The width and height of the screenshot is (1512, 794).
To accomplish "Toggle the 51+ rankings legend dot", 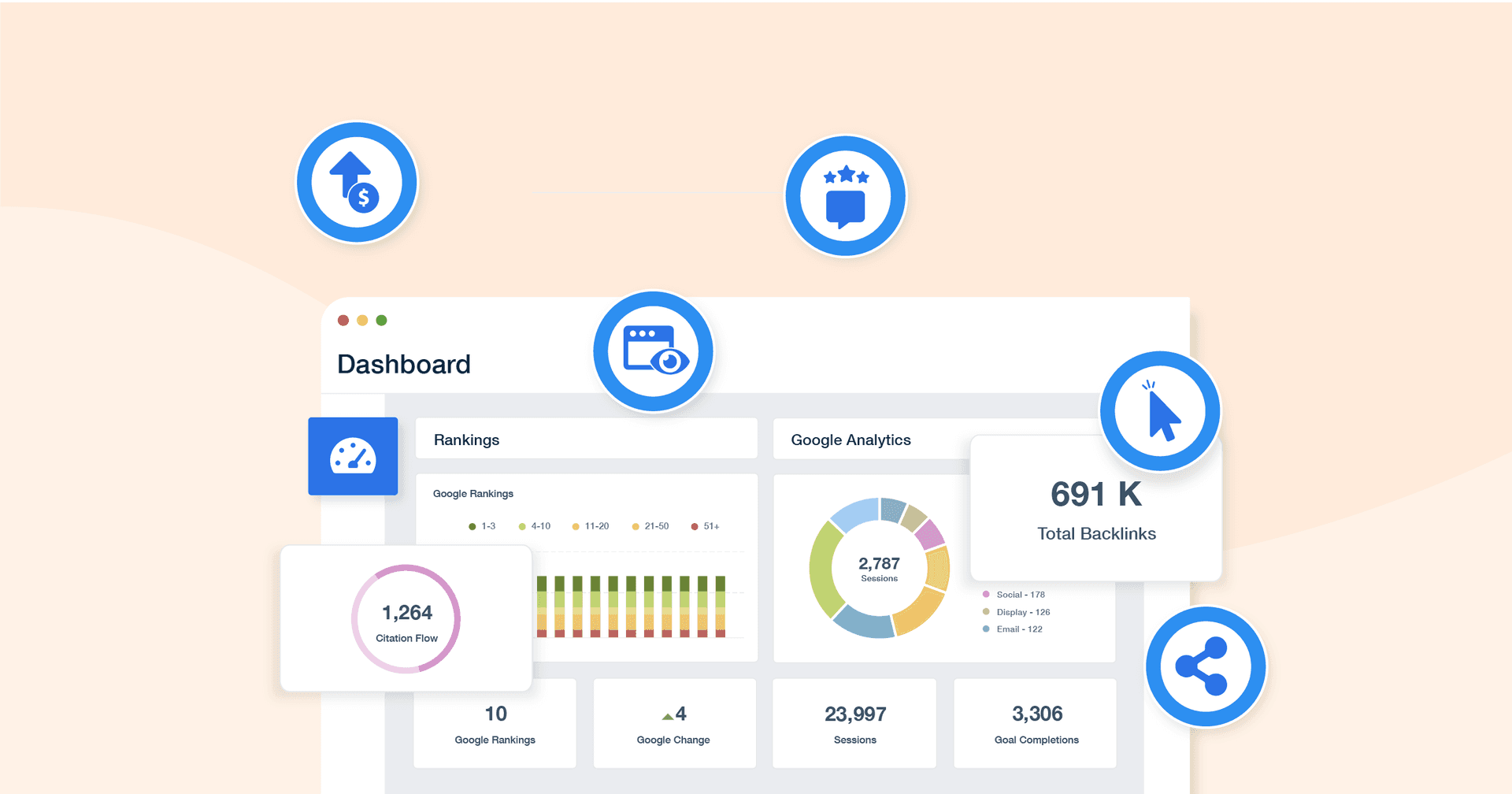I will [x=694, y=525].
